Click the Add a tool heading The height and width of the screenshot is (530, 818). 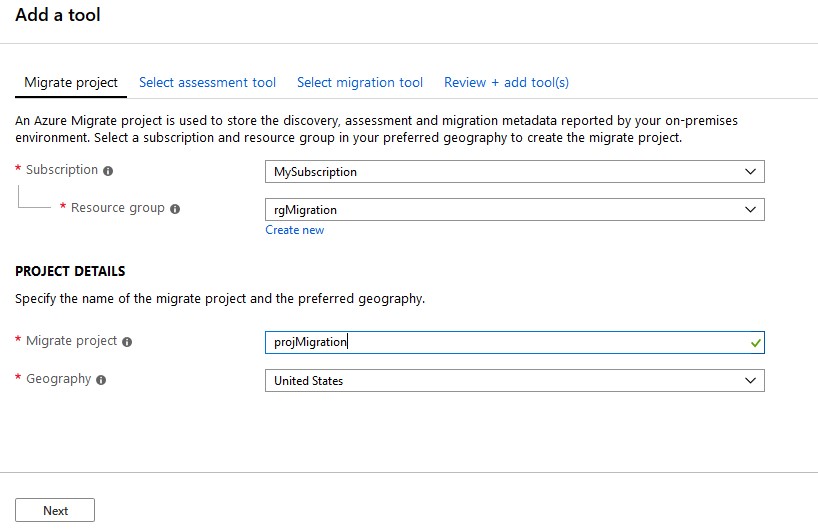pyautogui.click(x=58, y=15)
